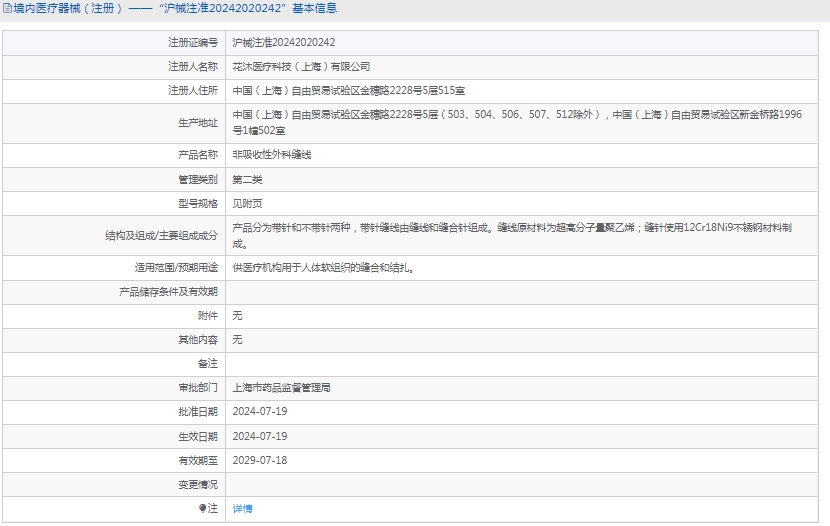Click the empty 备注 value cell

(x=525, y=364)
